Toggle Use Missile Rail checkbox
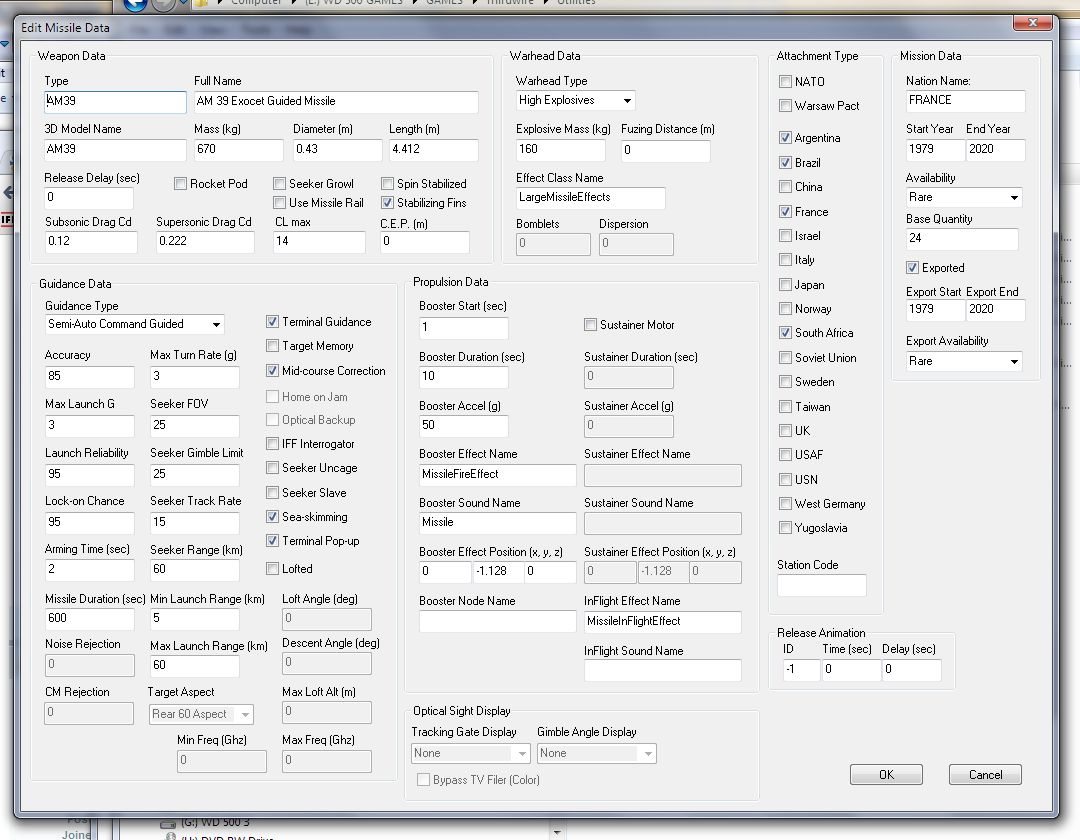Screen dimensions: 1080x840 tap(279, 202)
